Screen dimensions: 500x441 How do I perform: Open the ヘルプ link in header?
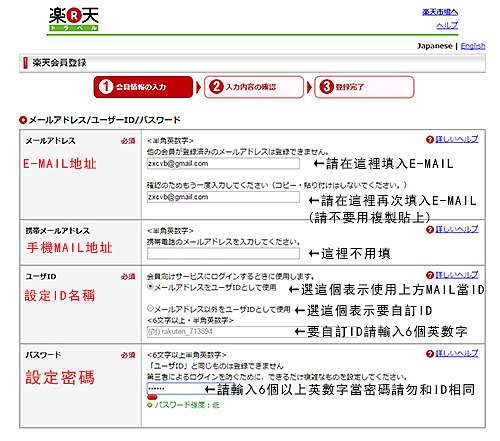click(x=447, y=25)
